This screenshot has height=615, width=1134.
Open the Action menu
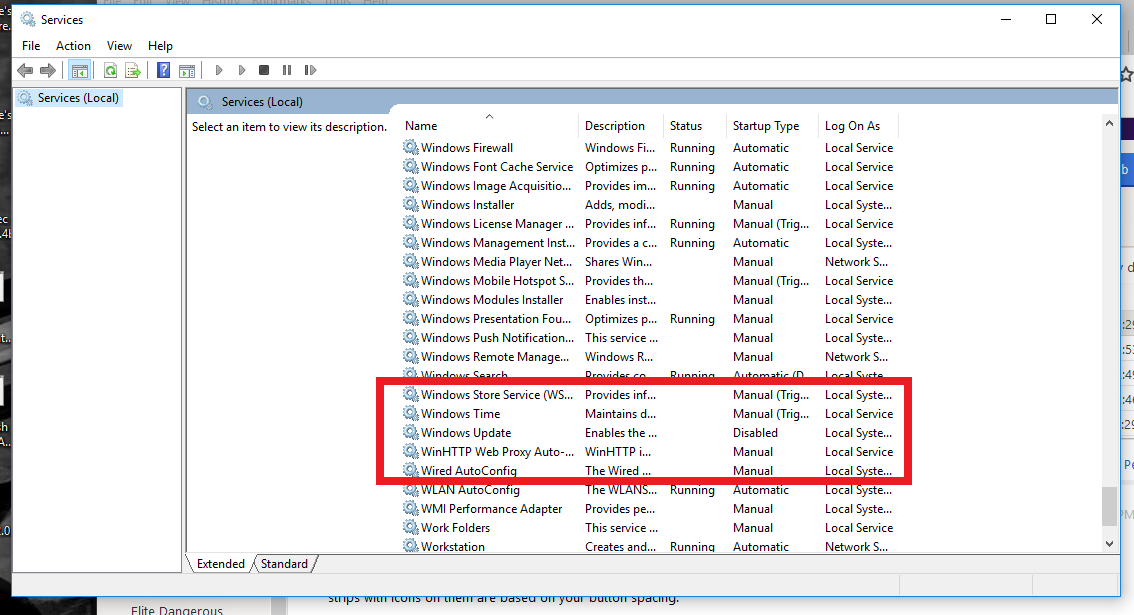[x=74, y=46]
